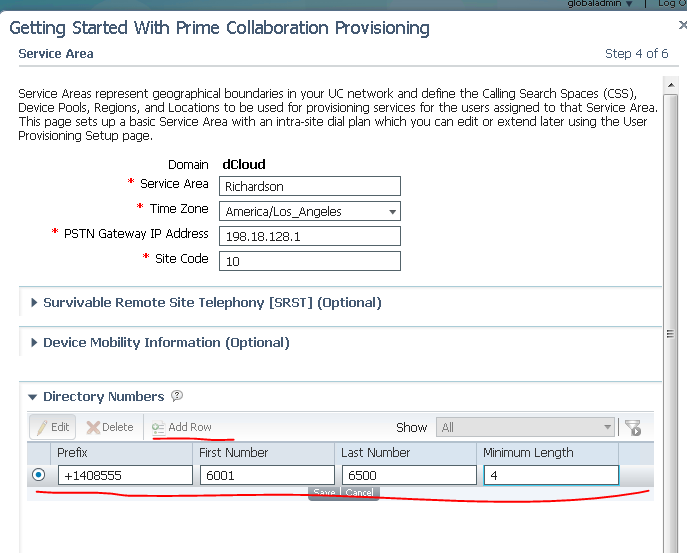Open the globaladmin user menu
The height and width of the screenshot is (553, 687).
(x=599, y=4)
